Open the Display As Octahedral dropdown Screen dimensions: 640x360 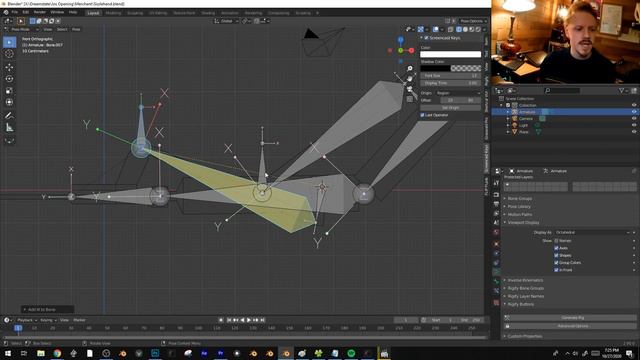(593, 233)
